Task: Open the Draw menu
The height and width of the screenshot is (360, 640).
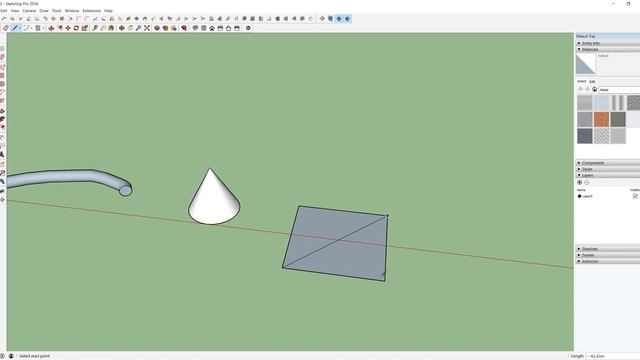Action: coord(44,11)
